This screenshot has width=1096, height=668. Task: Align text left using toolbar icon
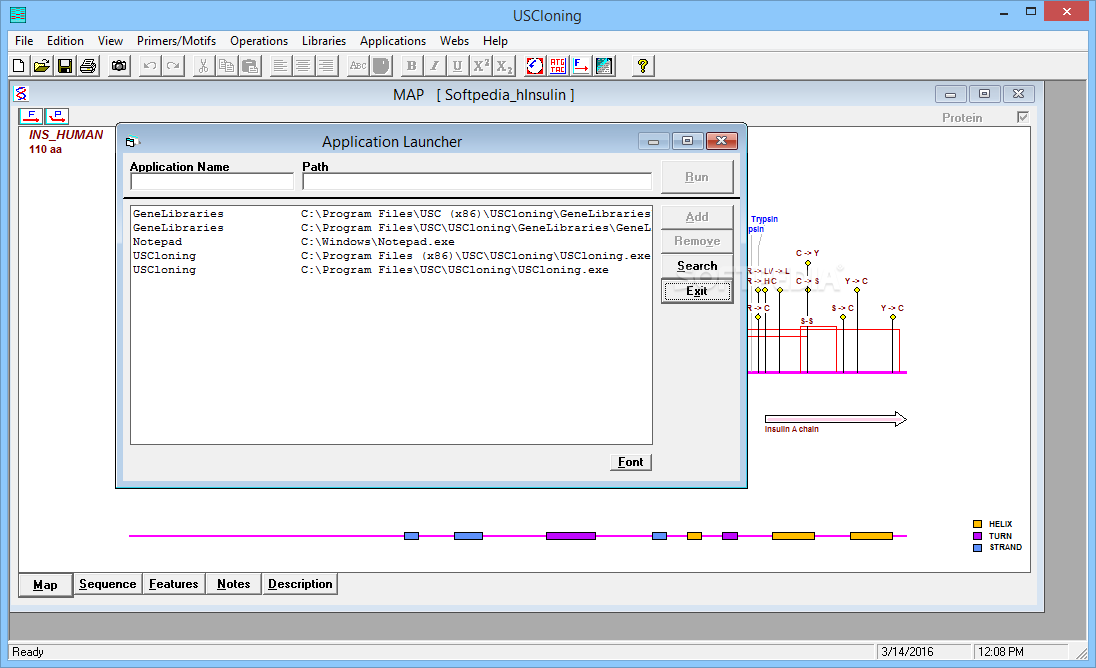click(x=280, y=66)
